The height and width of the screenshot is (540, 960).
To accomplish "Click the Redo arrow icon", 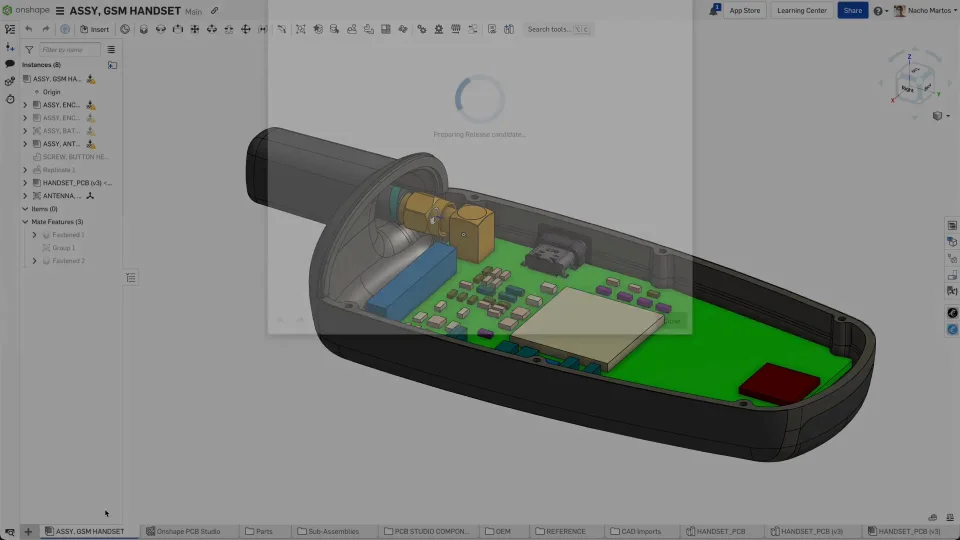I will (46, 29).
